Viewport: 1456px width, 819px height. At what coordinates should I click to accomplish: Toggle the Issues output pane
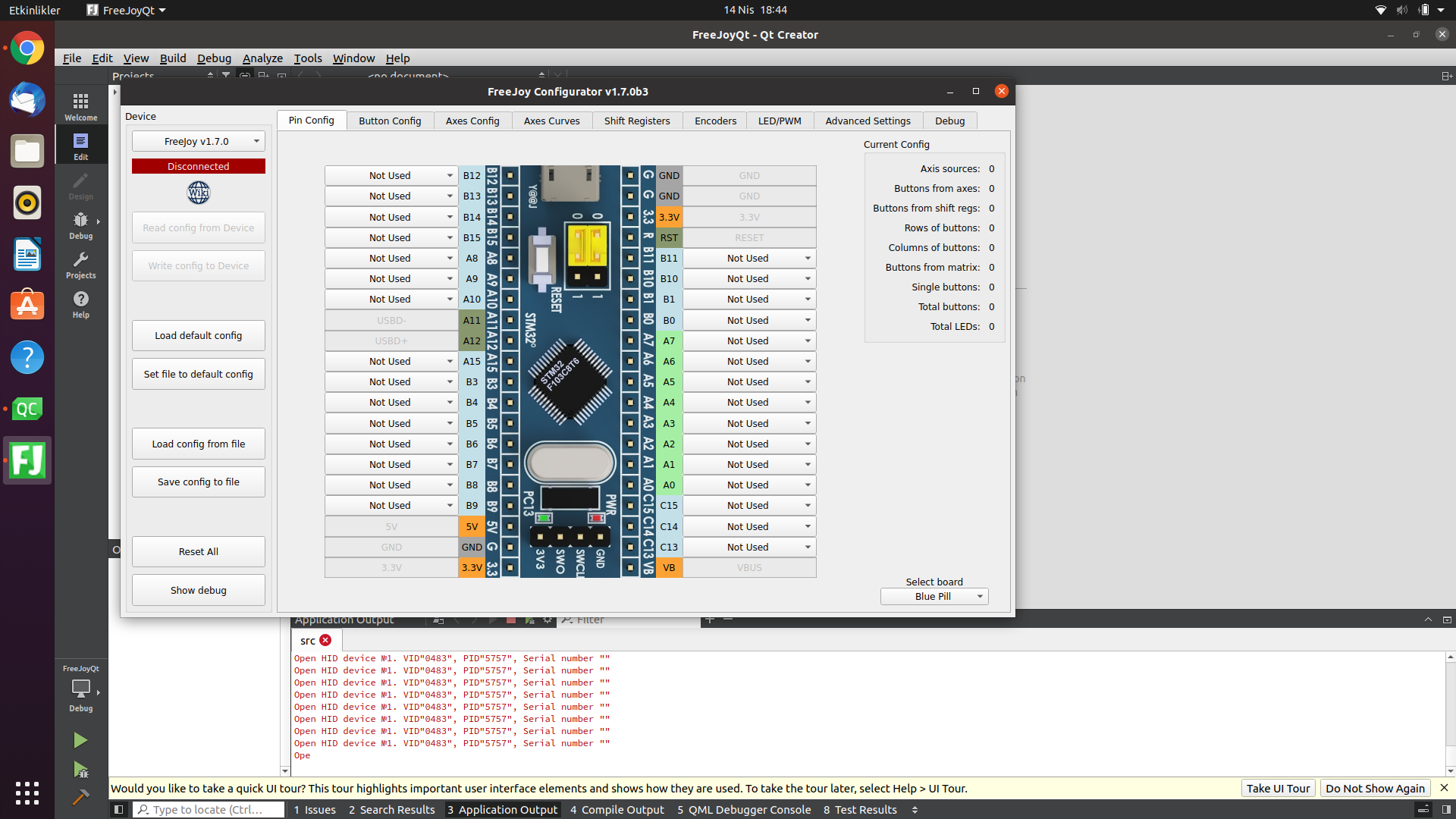314,809
